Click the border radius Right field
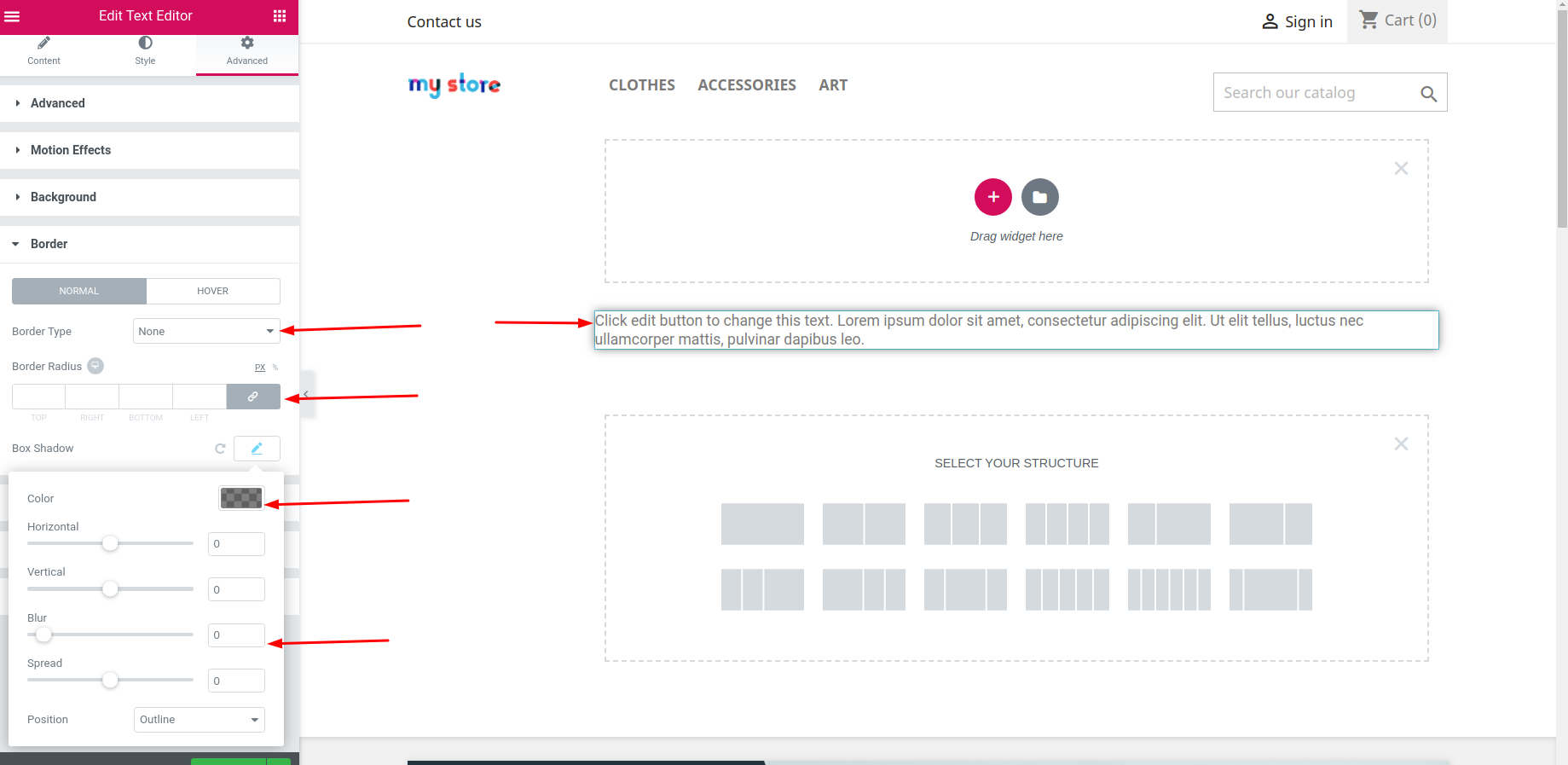This screenshot has width=1568, height=765. click(x=92, y=397)
